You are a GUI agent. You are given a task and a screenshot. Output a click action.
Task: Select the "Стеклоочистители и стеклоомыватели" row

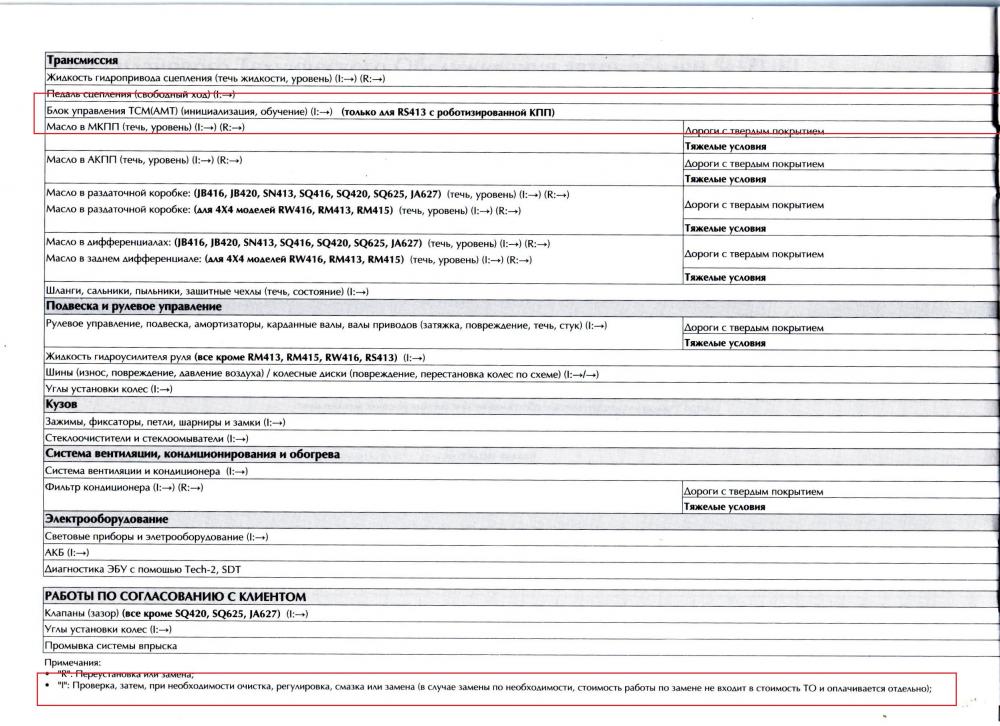[x=147, y=438]
